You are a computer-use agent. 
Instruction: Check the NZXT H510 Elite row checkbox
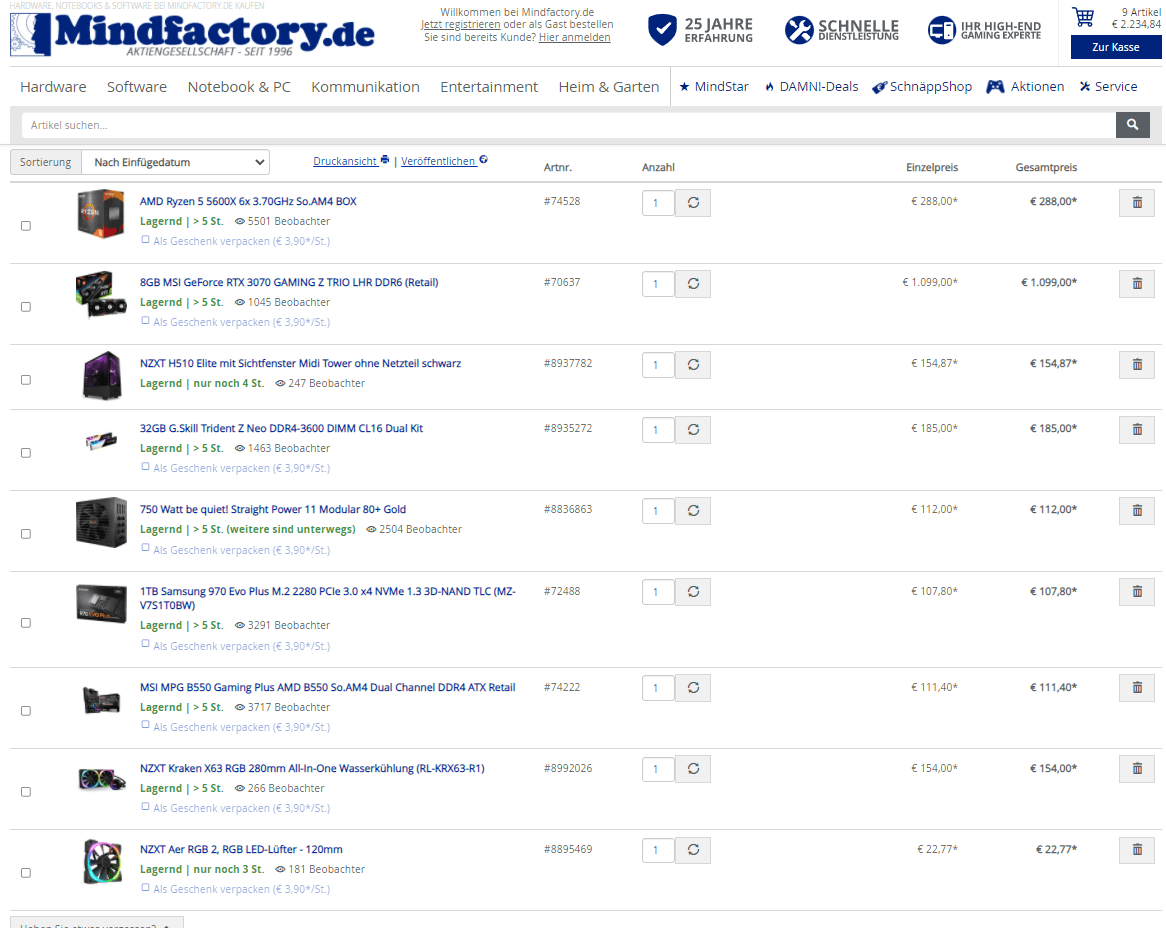(x=26, y=380)
